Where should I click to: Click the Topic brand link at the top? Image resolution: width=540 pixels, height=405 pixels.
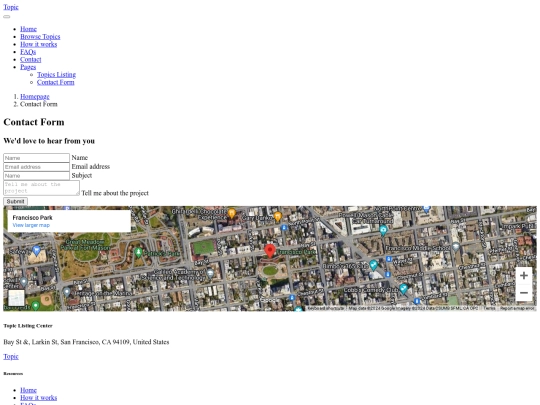point(11,7)
